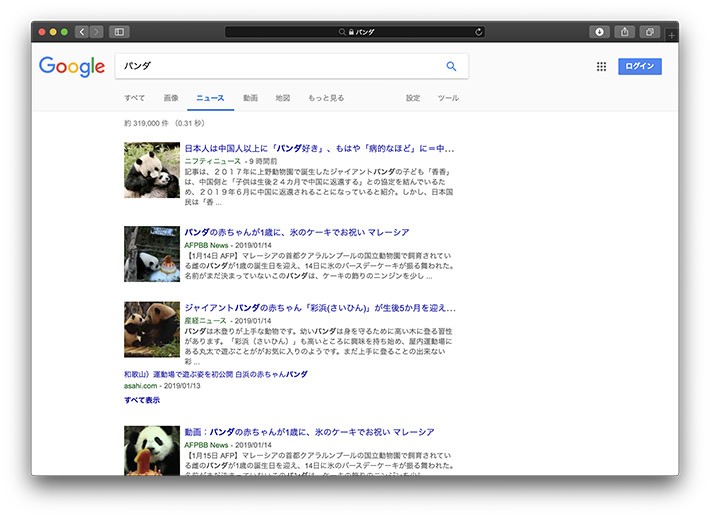
Task: Reload the page with the refresh icon
Action: 479,32
